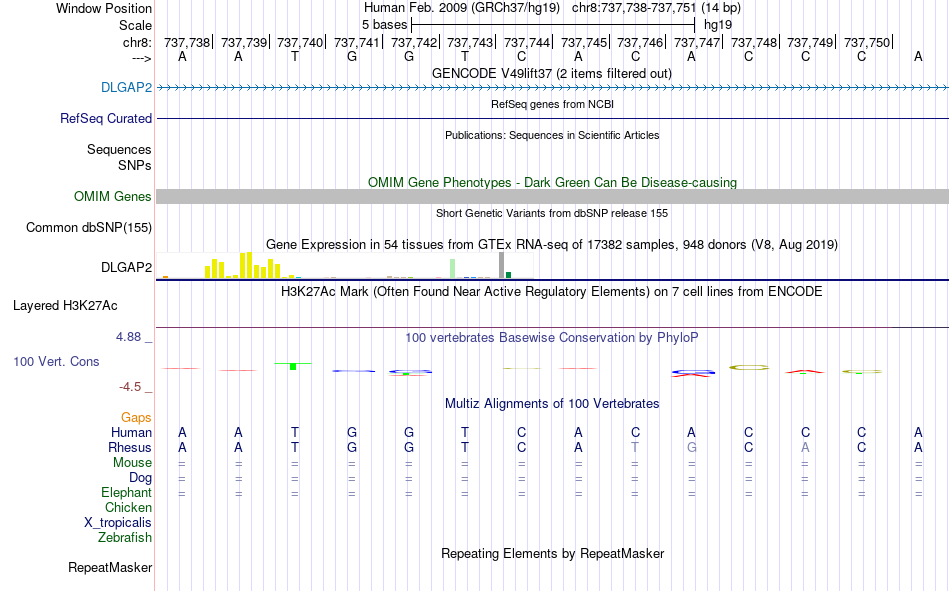Click RefSeq genes from NCBI title
Viewport: 950px width, 591px height.
[552, 104]
